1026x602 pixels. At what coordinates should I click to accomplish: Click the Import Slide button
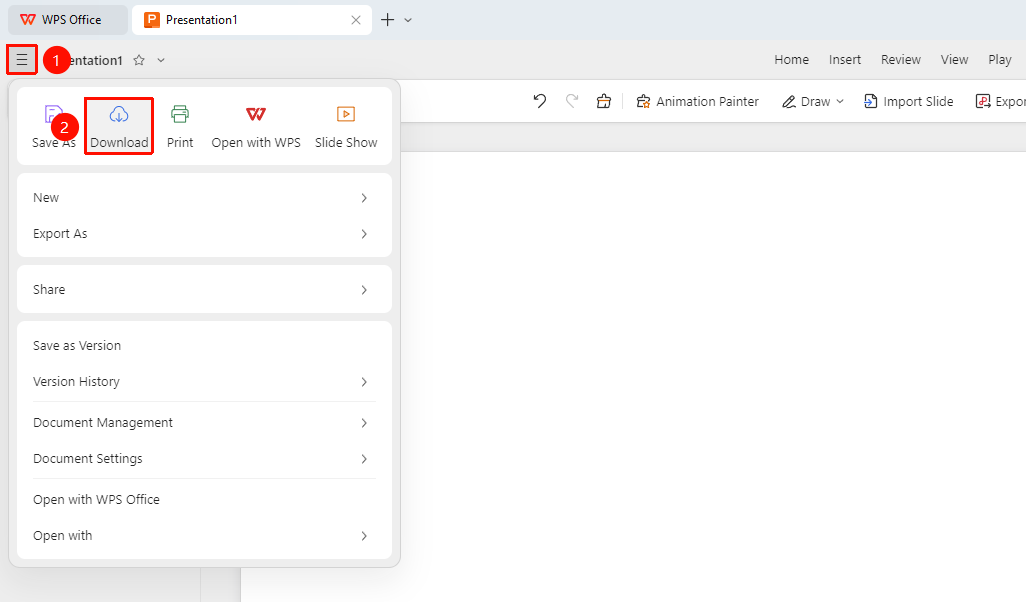pos(908,101)
